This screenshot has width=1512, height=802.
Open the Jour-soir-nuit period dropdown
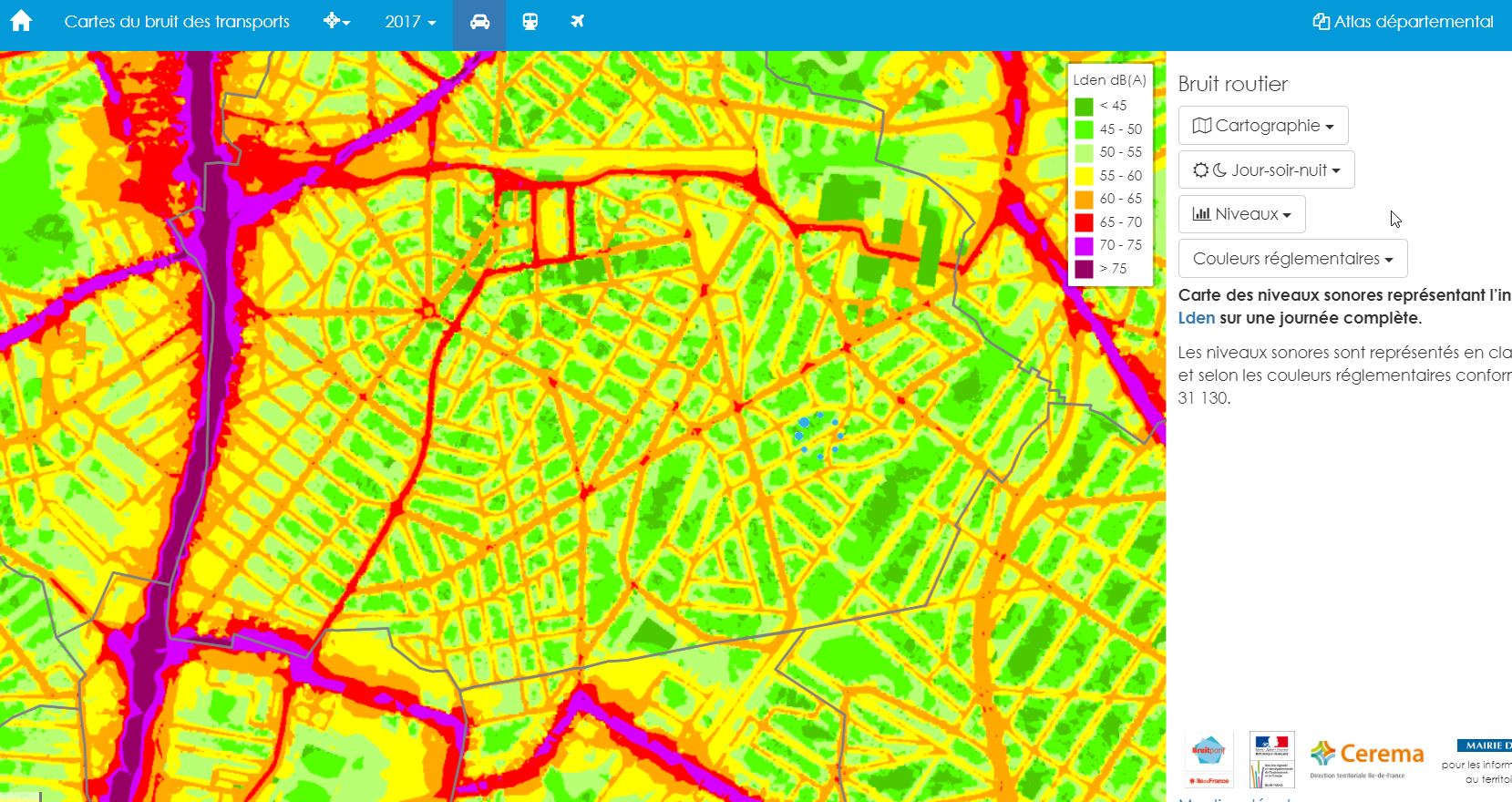[x=1266, y=170]
